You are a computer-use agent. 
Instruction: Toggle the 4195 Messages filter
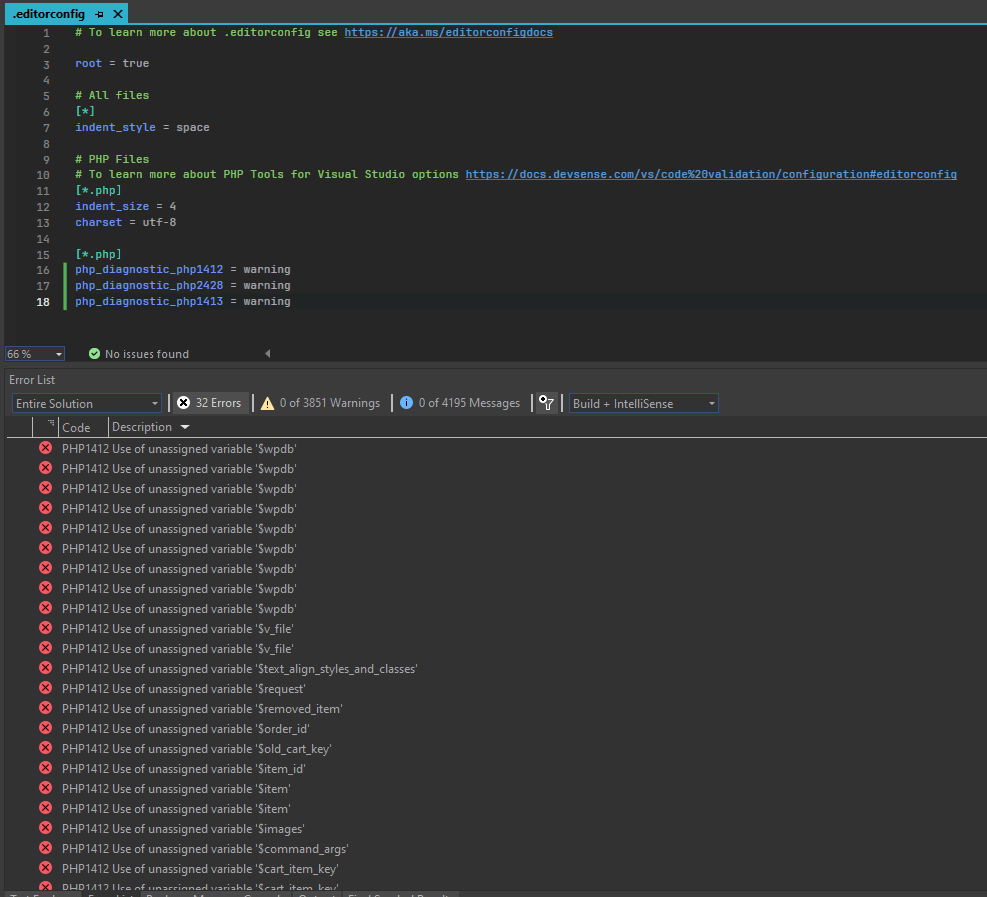click(460, 403)
